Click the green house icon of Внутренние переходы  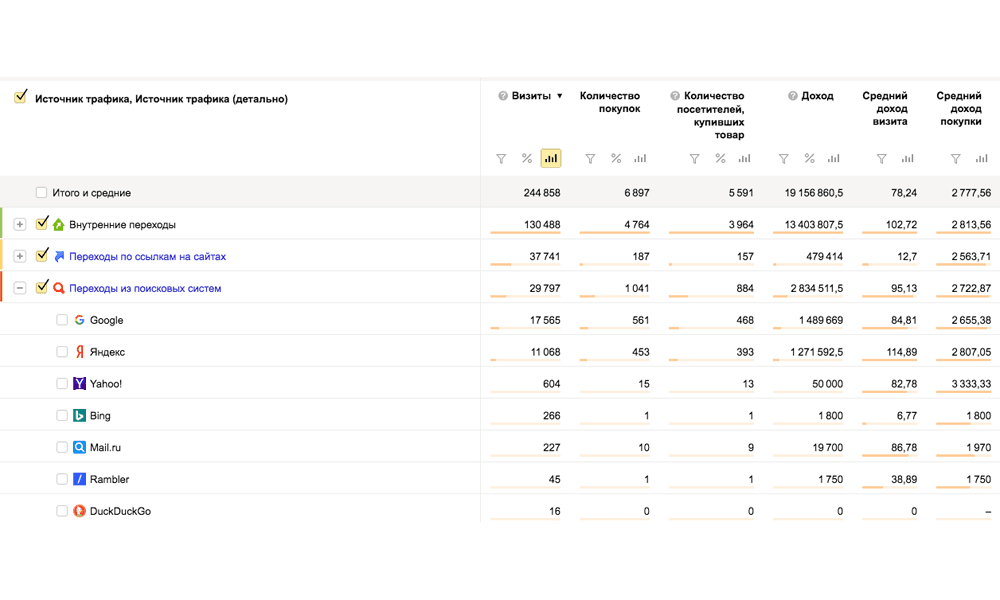pyautogui.click(x=59, y=224)
